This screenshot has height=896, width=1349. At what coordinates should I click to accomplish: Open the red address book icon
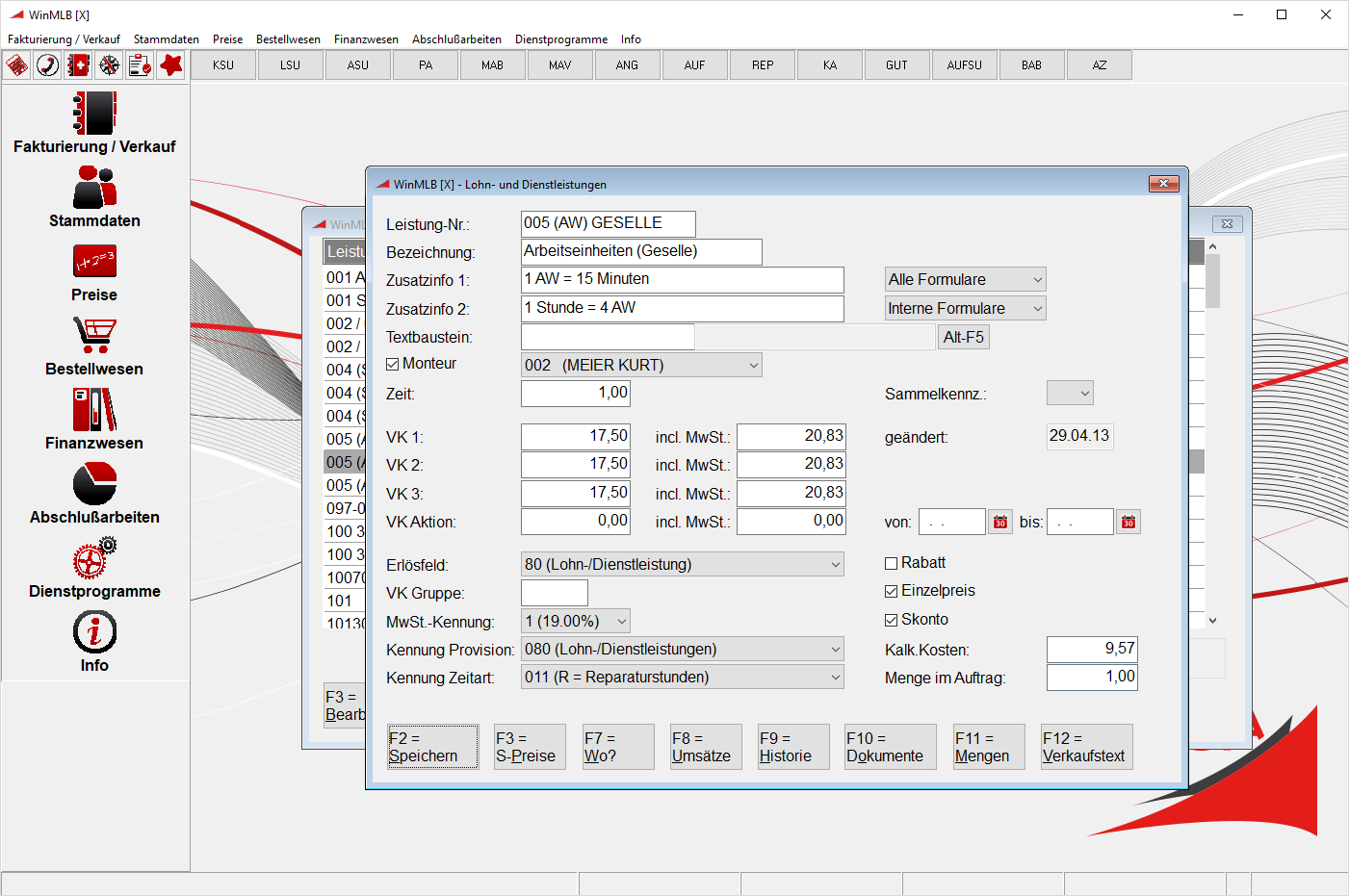pos(79,65)
